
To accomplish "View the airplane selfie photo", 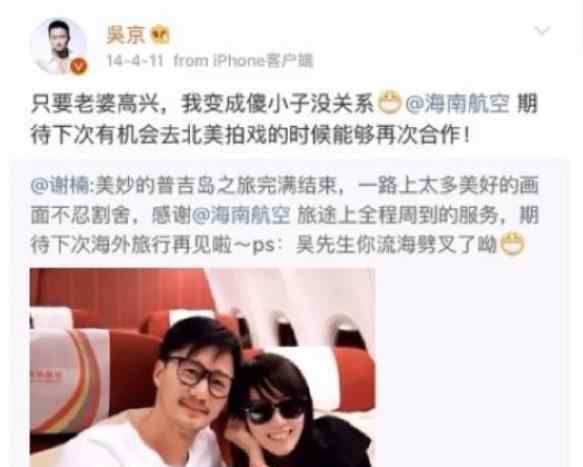I will point(203,367).
